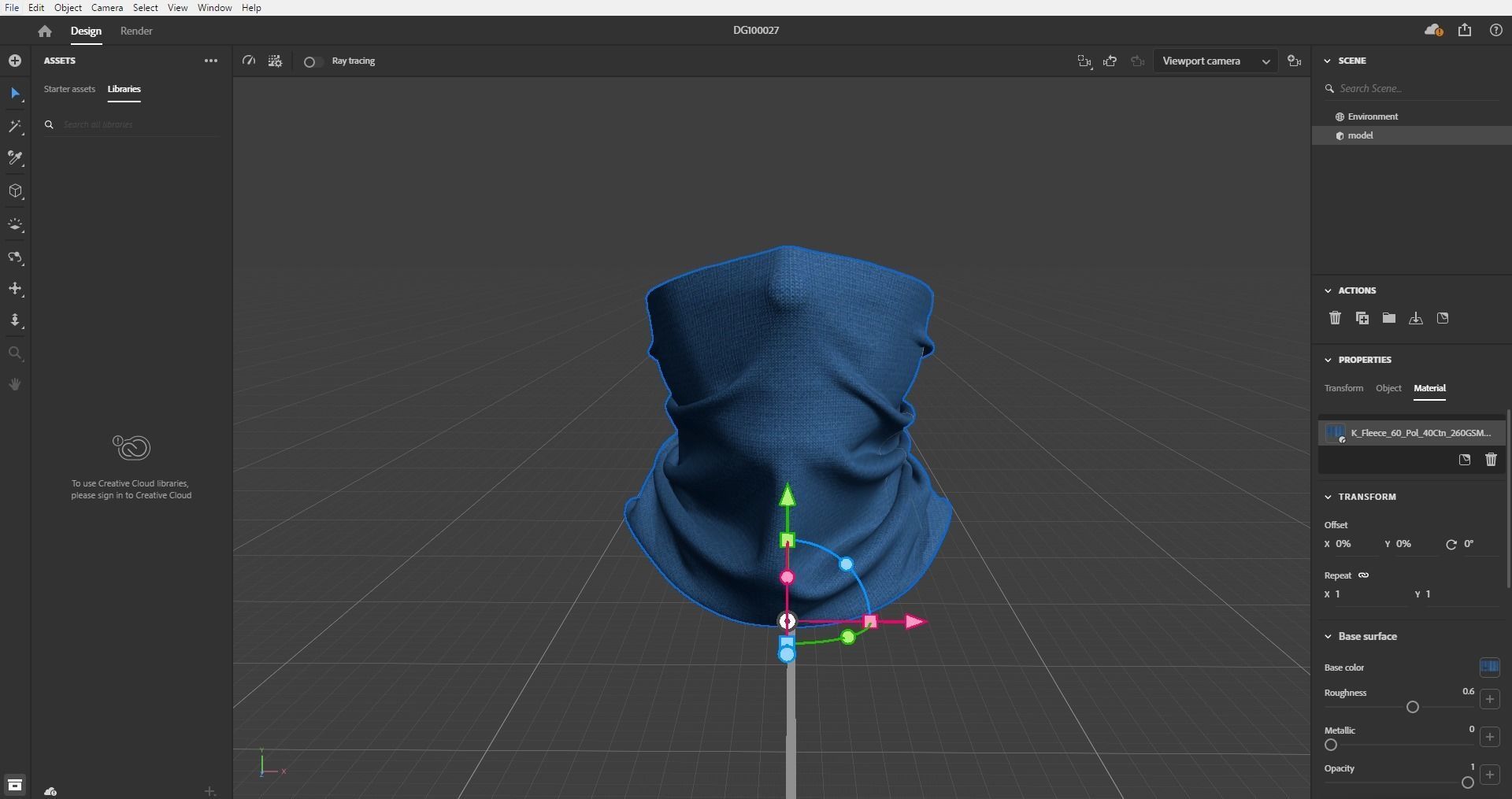Image resolution: width=1512 pixels, height=799 pixels.
Task: Click the material edit icon beside trash
Action: (1465, 460)
